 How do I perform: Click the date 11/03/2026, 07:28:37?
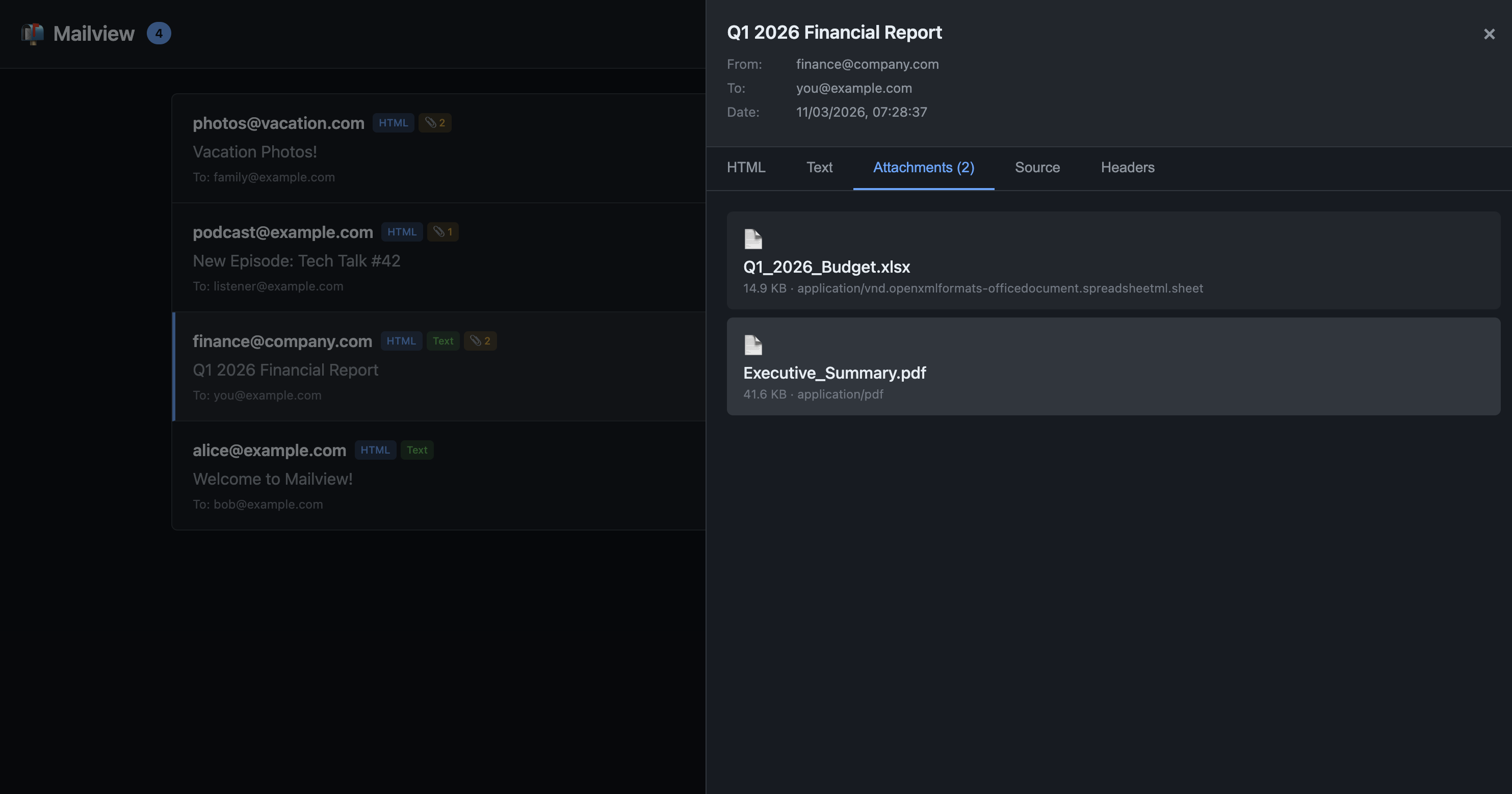point(862,112)
